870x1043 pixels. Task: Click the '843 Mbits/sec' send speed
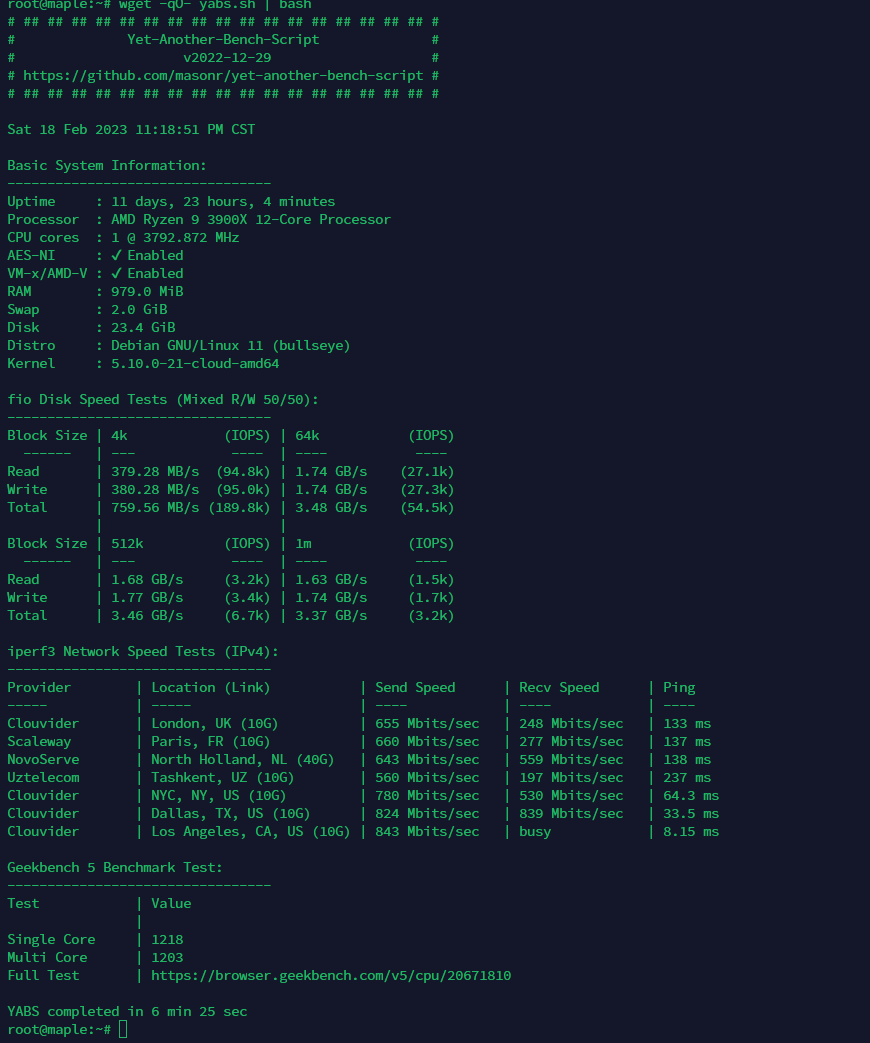point(427,831)
